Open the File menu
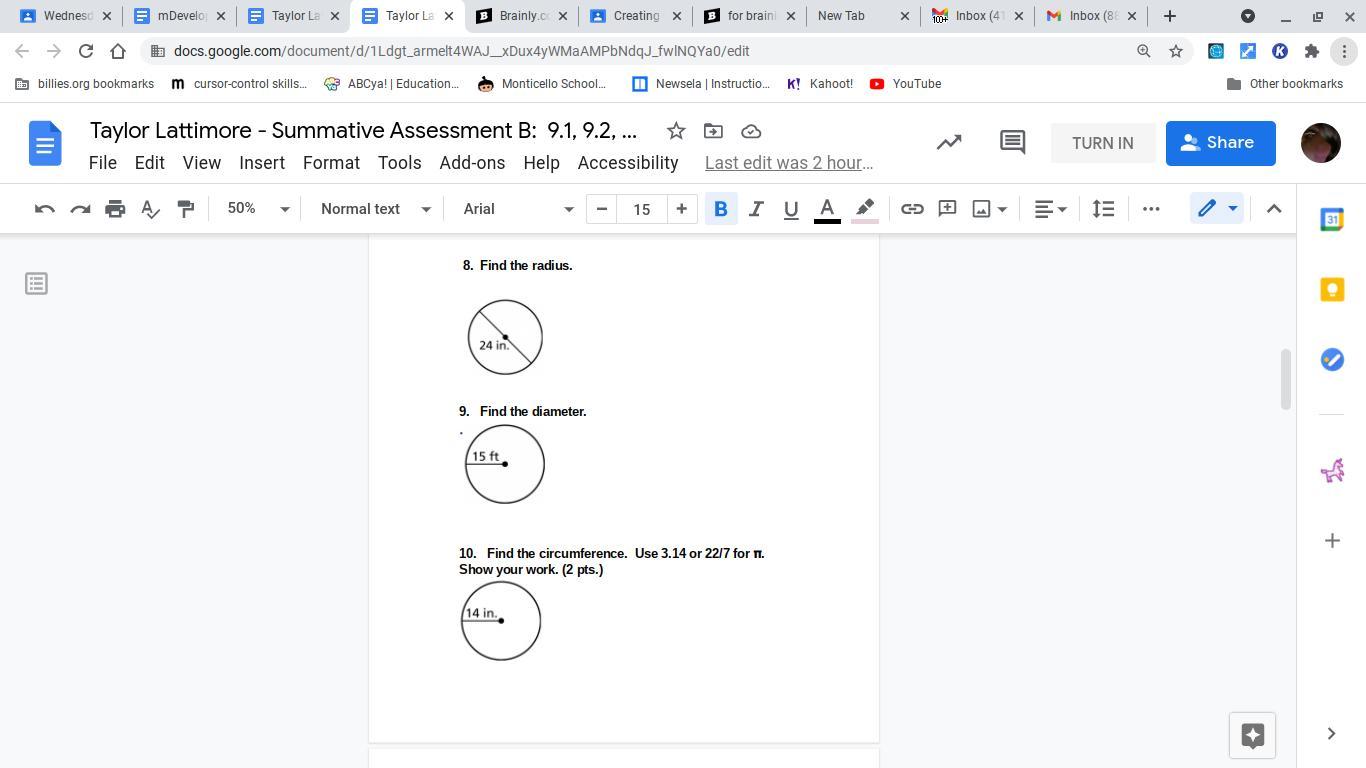 point(103,163)
